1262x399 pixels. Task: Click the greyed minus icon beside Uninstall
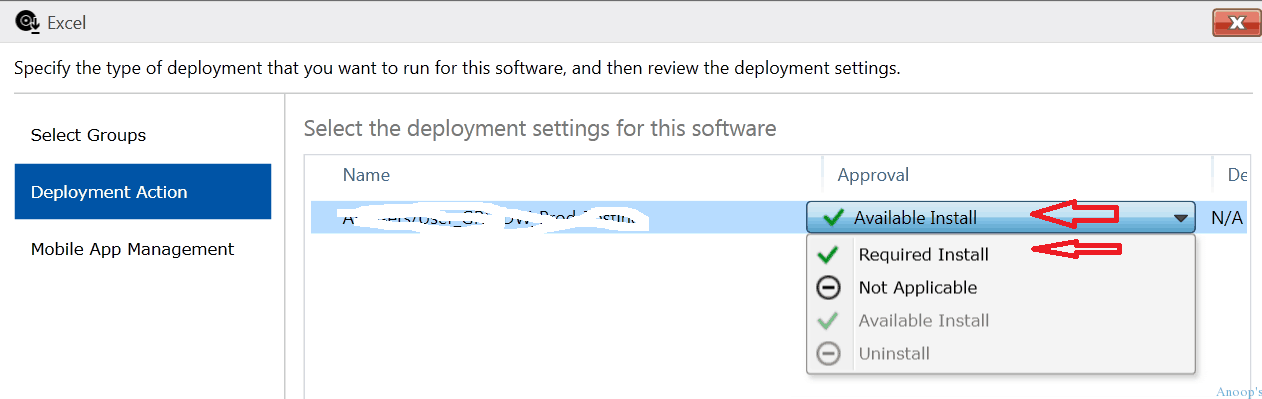(828, 354)
